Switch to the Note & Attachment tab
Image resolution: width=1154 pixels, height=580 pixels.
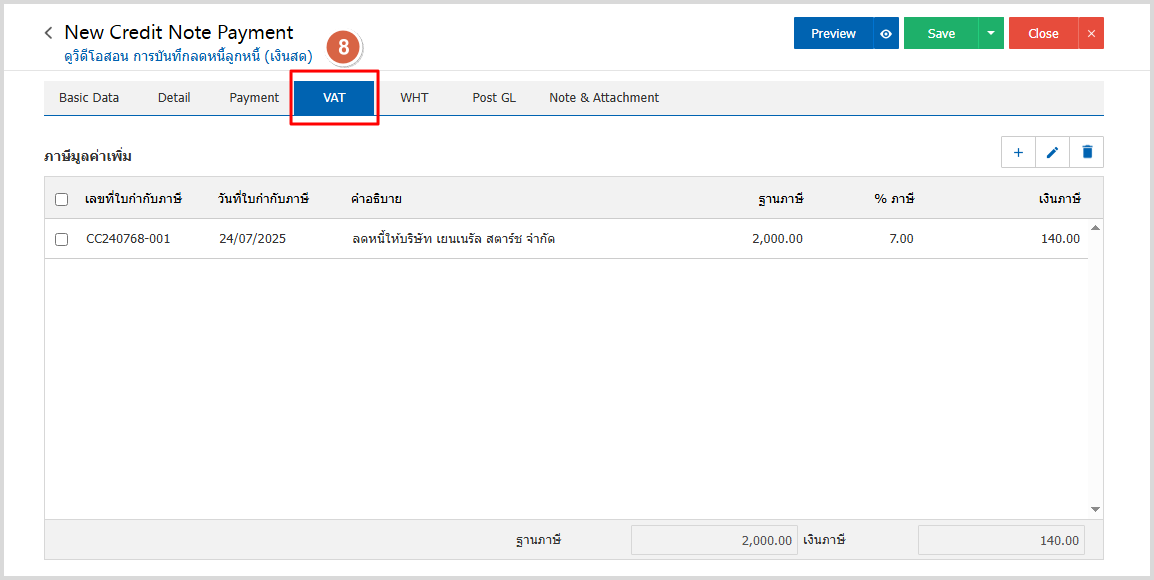click(x=604, y=98)
